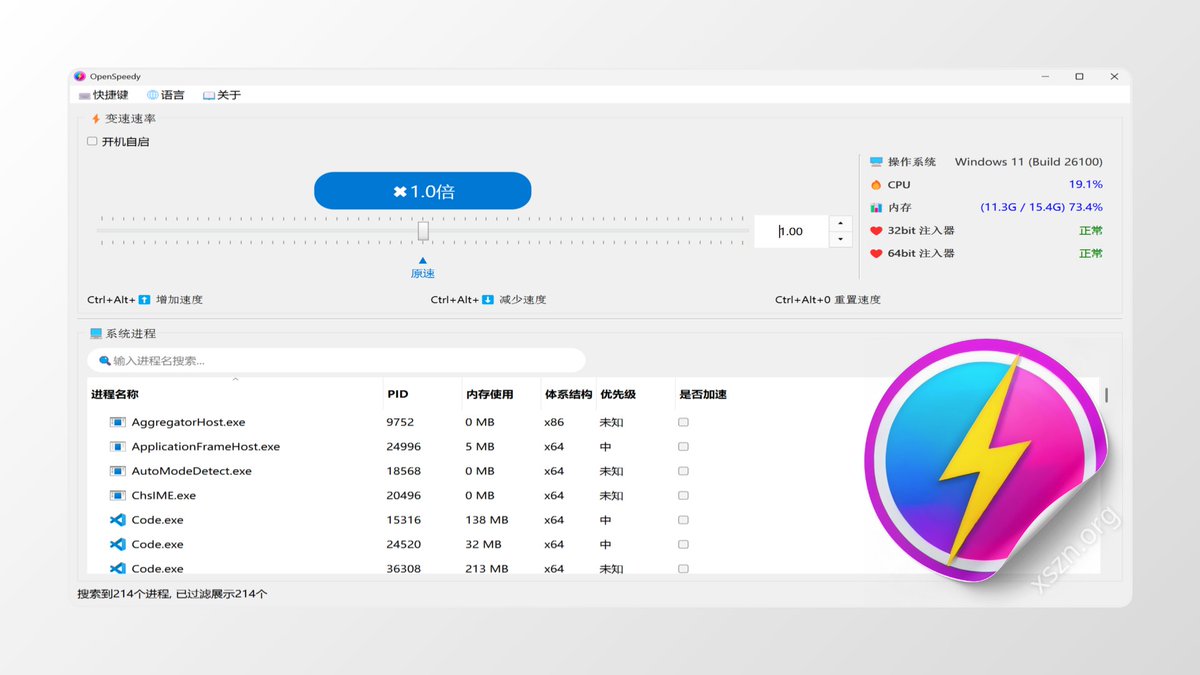1200x675 pixels.
Task: Open the 语言 menu
Action: coord(166,94)
